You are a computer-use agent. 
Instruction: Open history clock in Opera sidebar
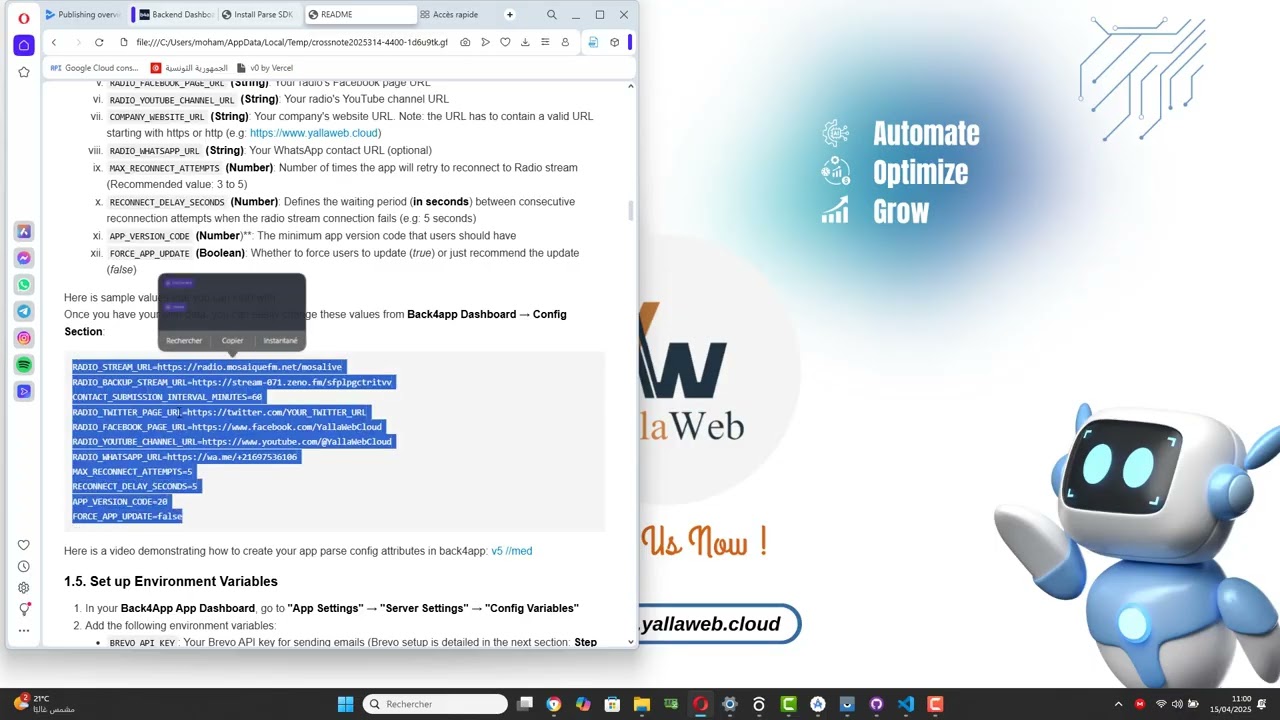[24, 566]
